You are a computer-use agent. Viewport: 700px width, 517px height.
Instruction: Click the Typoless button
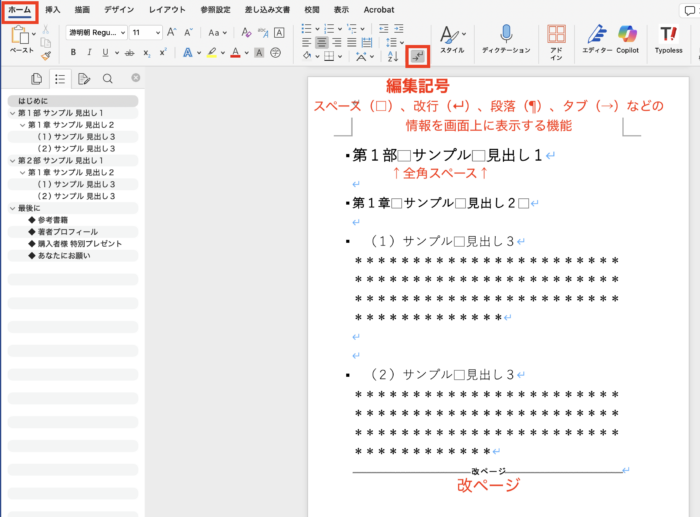[x=668, y=39]
